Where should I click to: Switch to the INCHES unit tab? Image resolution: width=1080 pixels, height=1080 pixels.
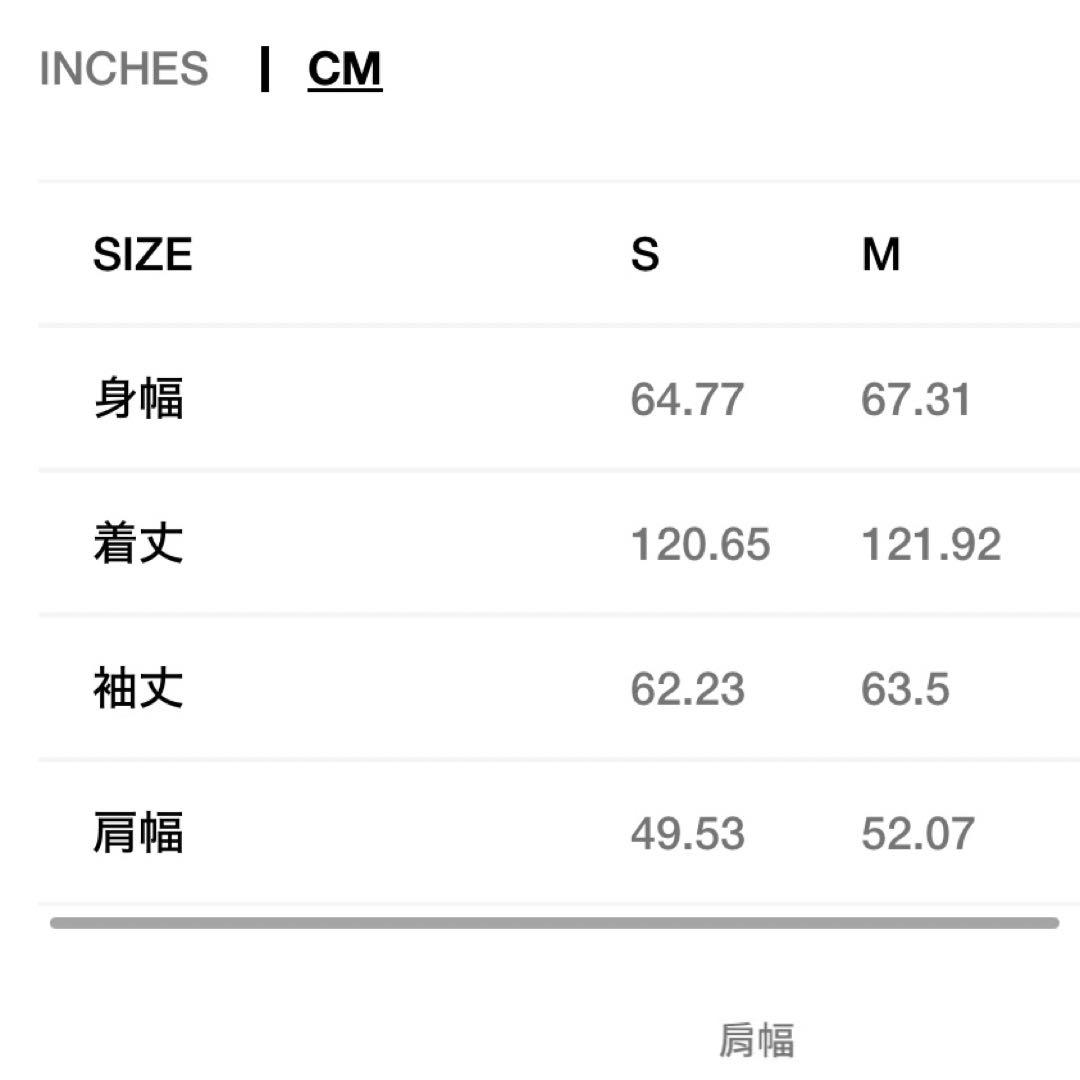click(124, 69)
